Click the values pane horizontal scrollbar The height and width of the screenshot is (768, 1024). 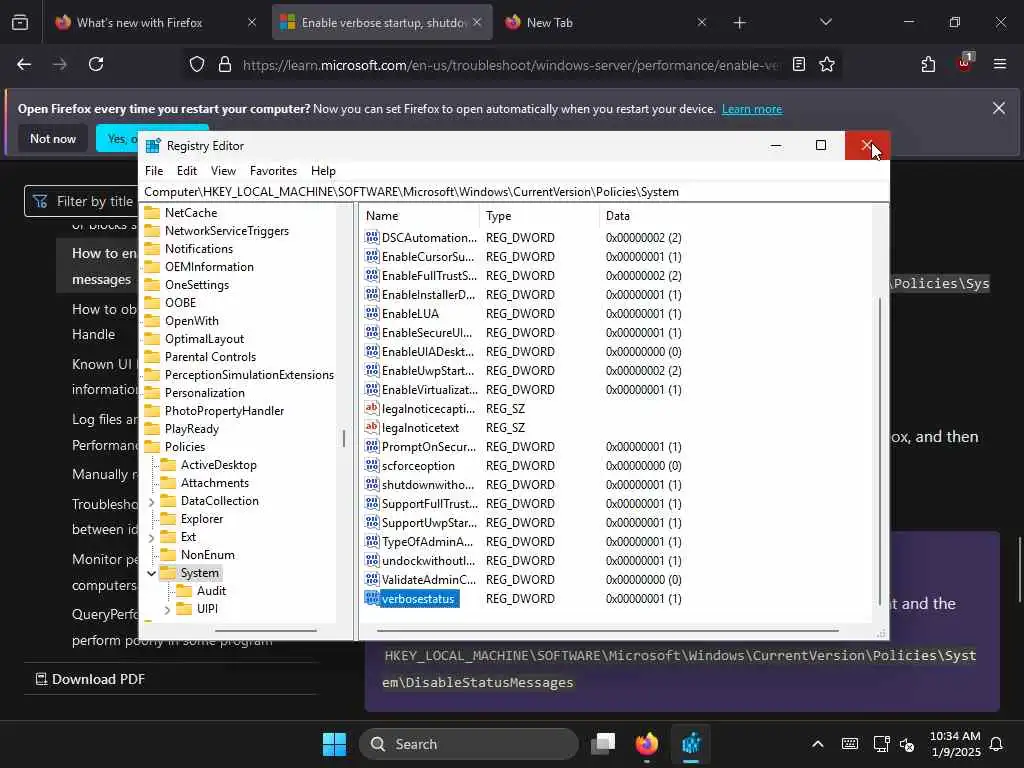point(607,631)
